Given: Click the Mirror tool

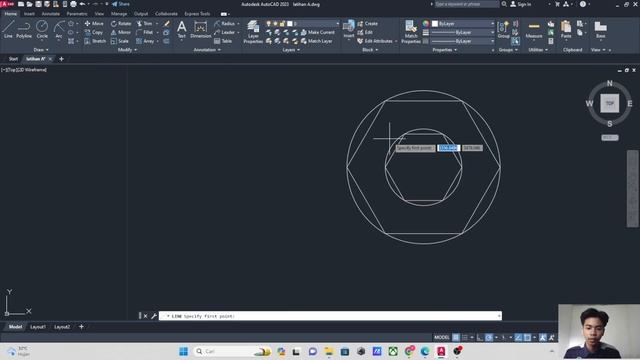Looking at the screenshot, I should point(121,32).
